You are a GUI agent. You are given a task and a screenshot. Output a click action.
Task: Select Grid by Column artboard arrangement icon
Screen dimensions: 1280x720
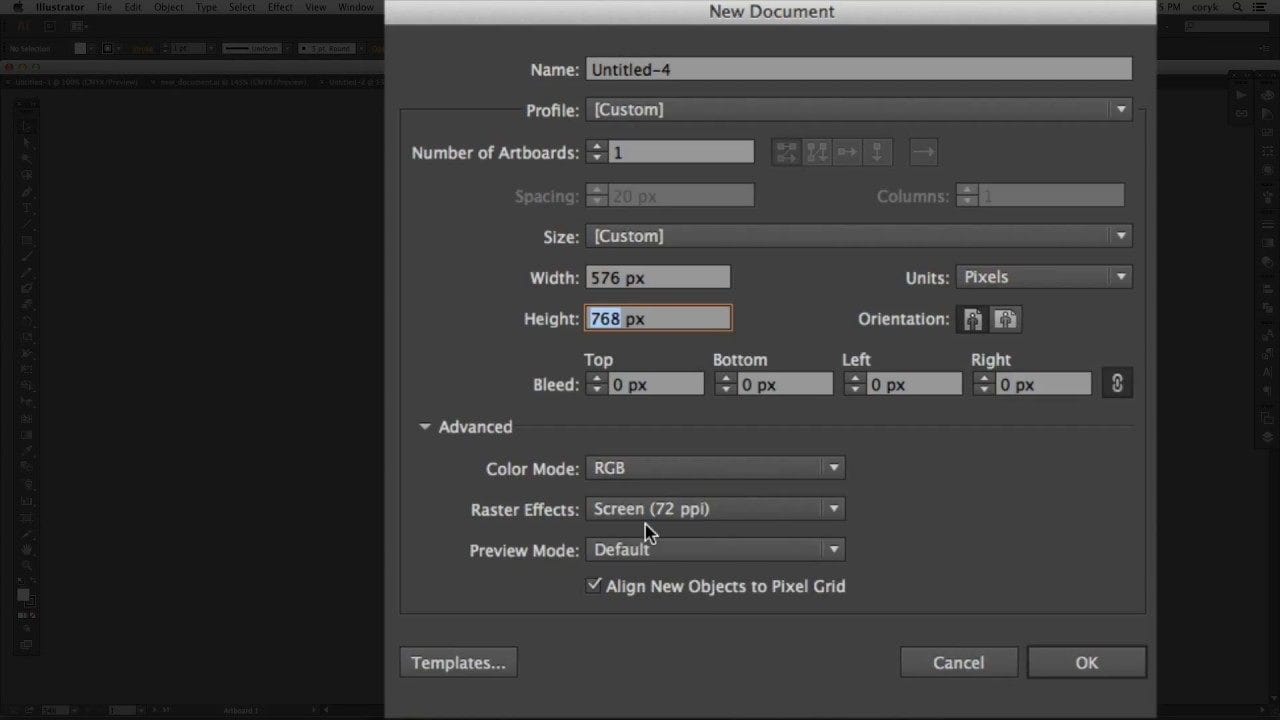817,152
